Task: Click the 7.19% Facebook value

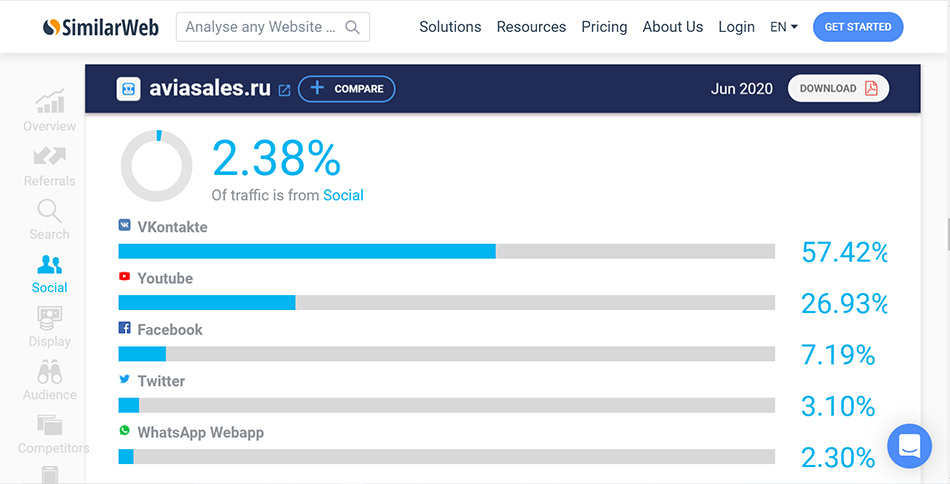Action: pyautogui.click(x=839, y=355)
